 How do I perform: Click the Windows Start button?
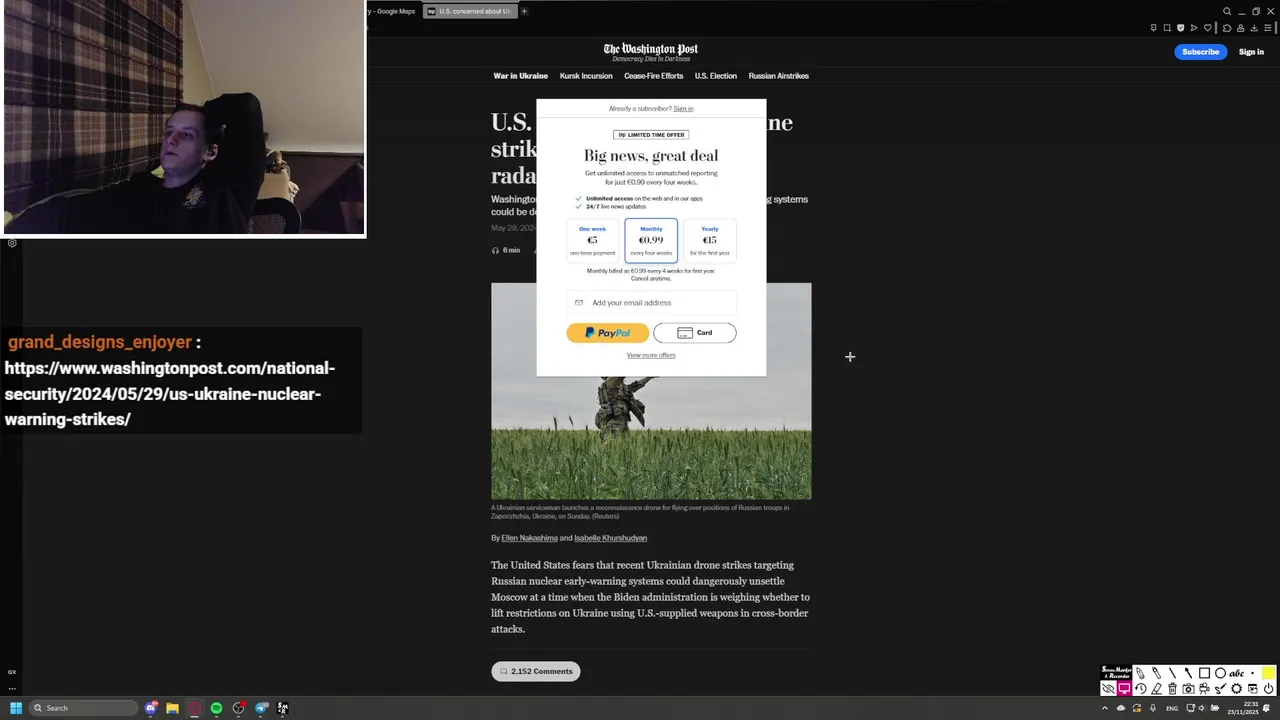[x=15, y=708]
